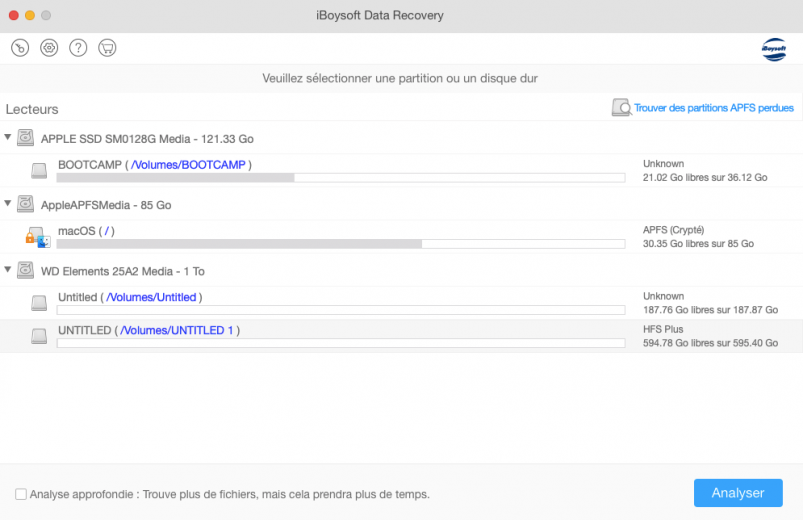Click the BOOTCAMP usage progress bar

point(341,178)
